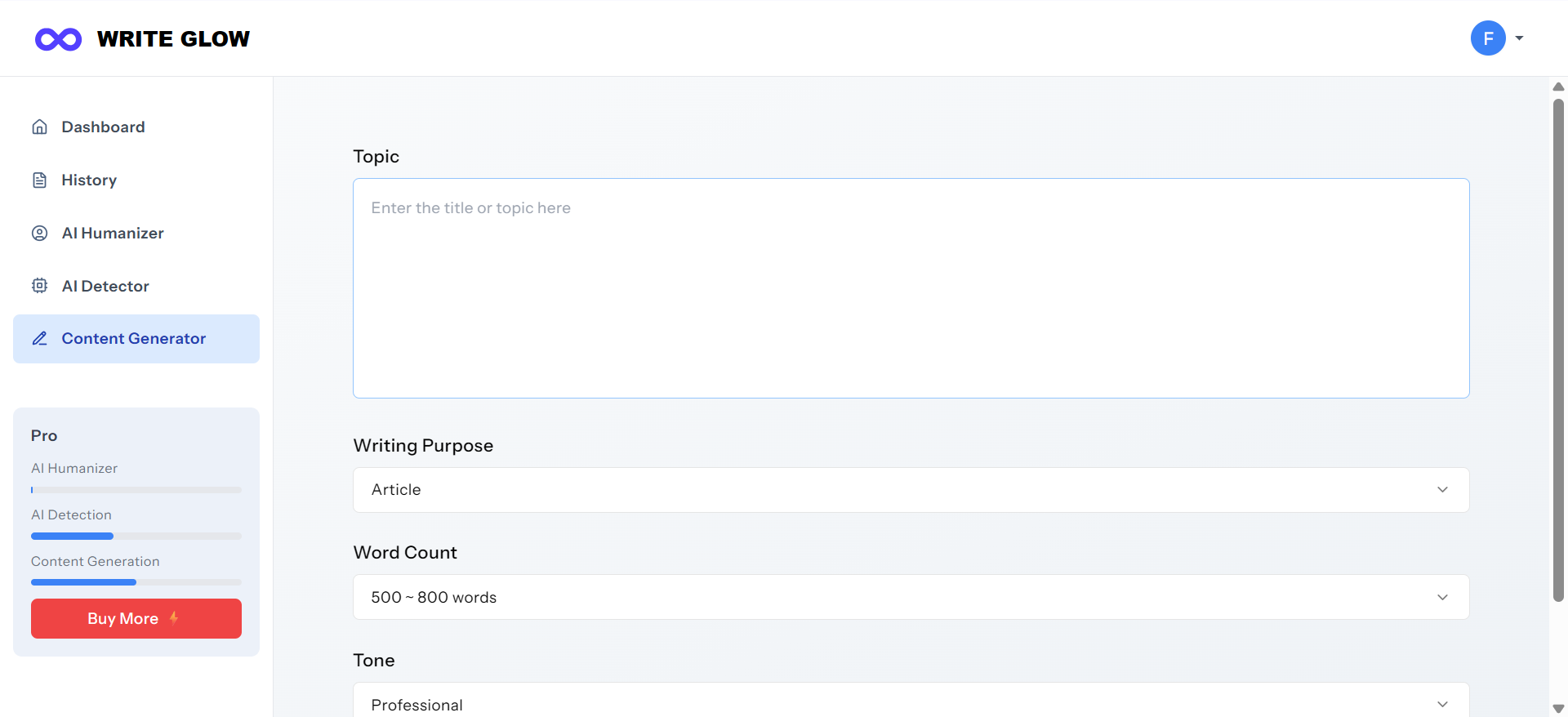Click the scrollbar down arrow

1558,708
